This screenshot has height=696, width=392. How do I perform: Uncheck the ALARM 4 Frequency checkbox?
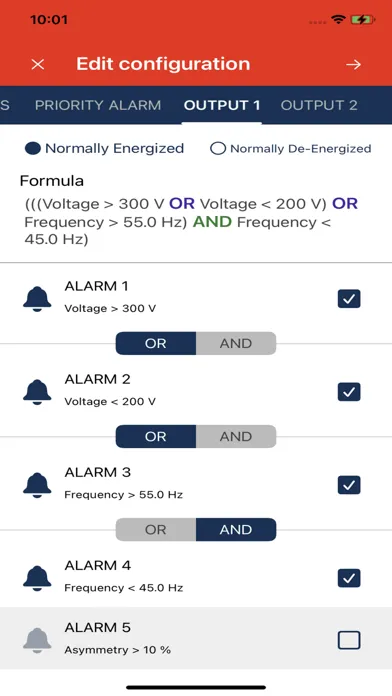click(349, 578)
